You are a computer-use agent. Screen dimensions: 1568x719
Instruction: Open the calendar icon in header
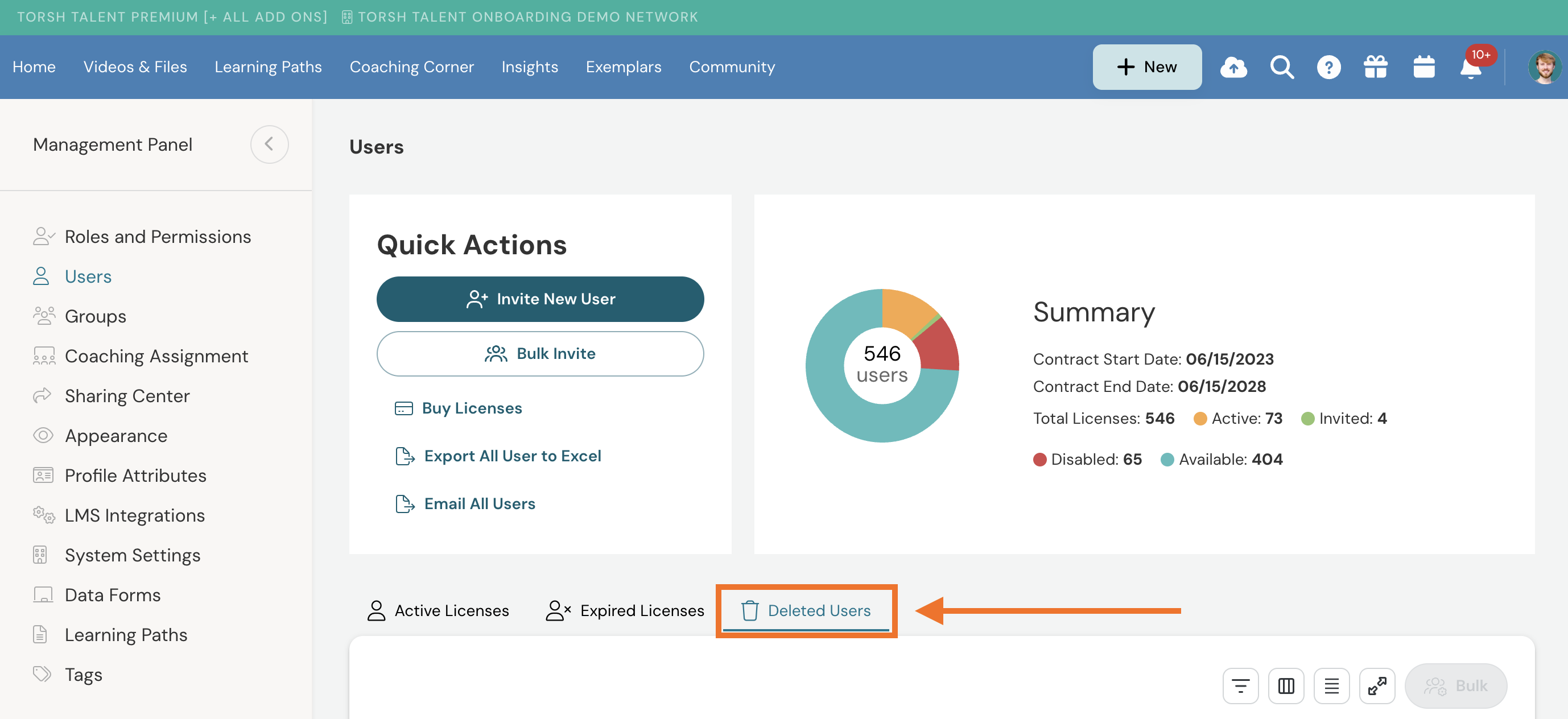pos(1423,67)
